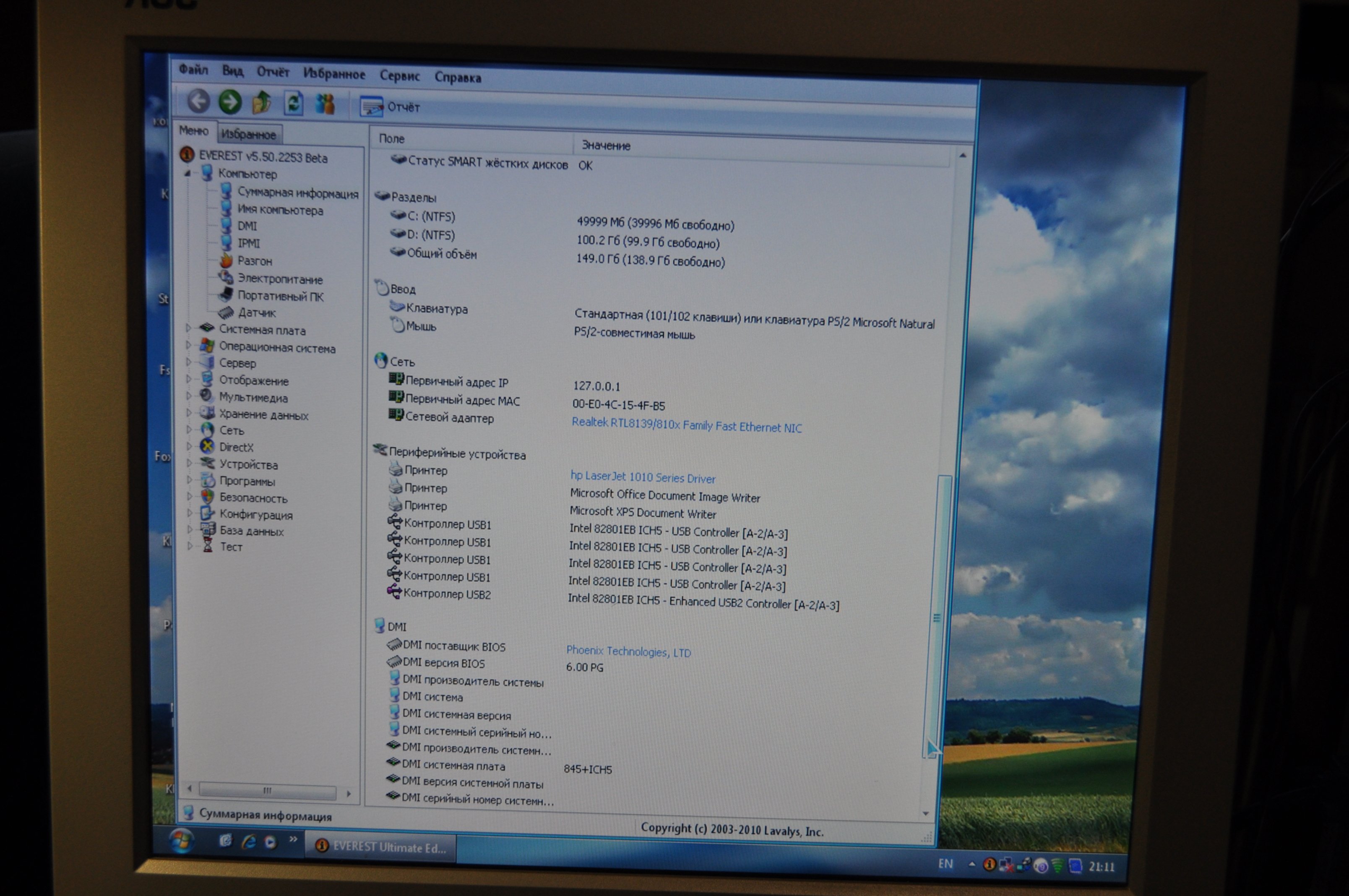Image resolution: width=1349 pixels, height=896 pixels.
Task: Click the Поле column header
Action: 471,139
